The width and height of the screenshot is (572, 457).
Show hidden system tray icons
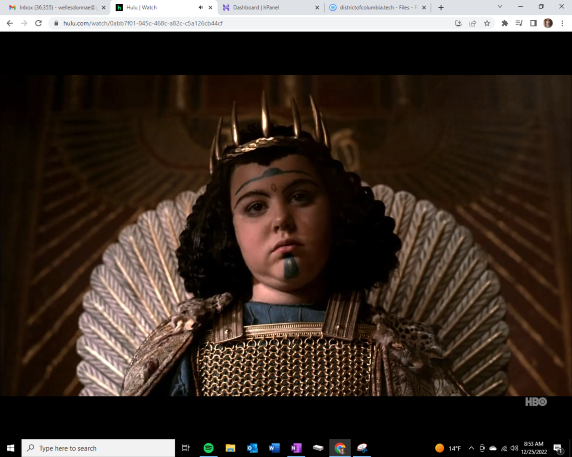(471, 448)
